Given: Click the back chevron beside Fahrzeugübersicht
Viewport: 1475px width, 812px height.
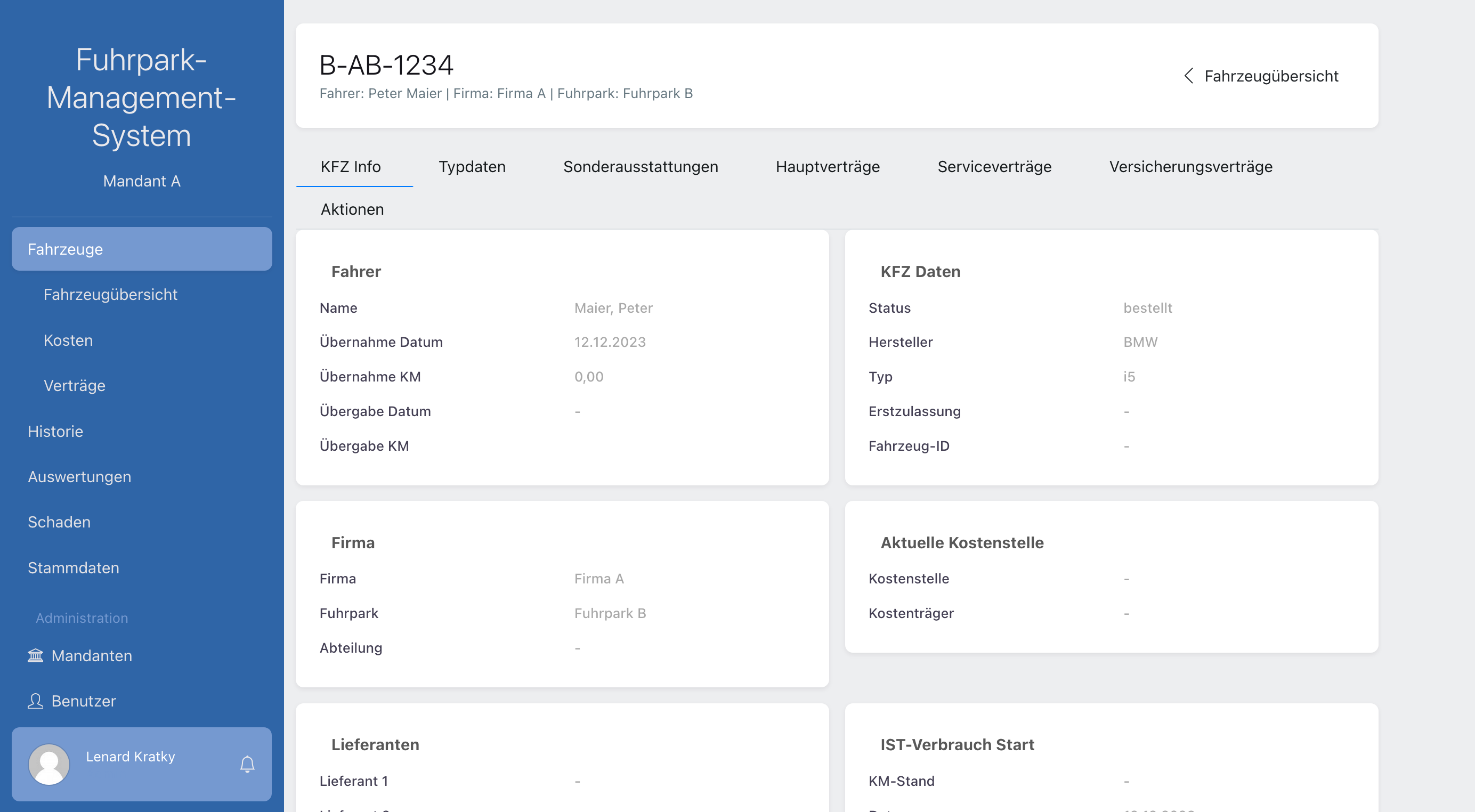Looking at the screenshot, I should pos(1189,76).
